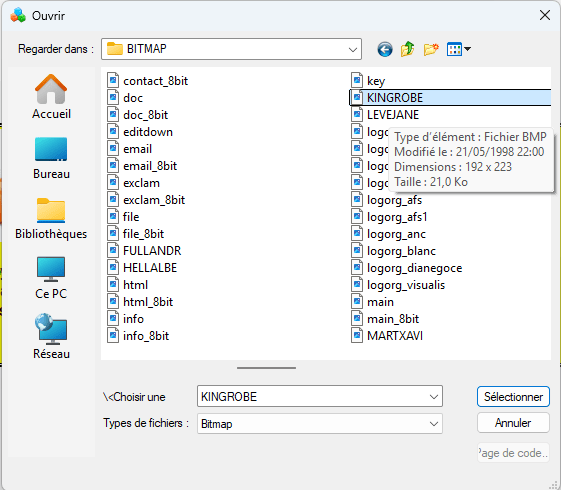Expand the BITMAP folder dropdown
Image resolution: width=561 pixels, height=490 pixels.
tap(353, 49)
